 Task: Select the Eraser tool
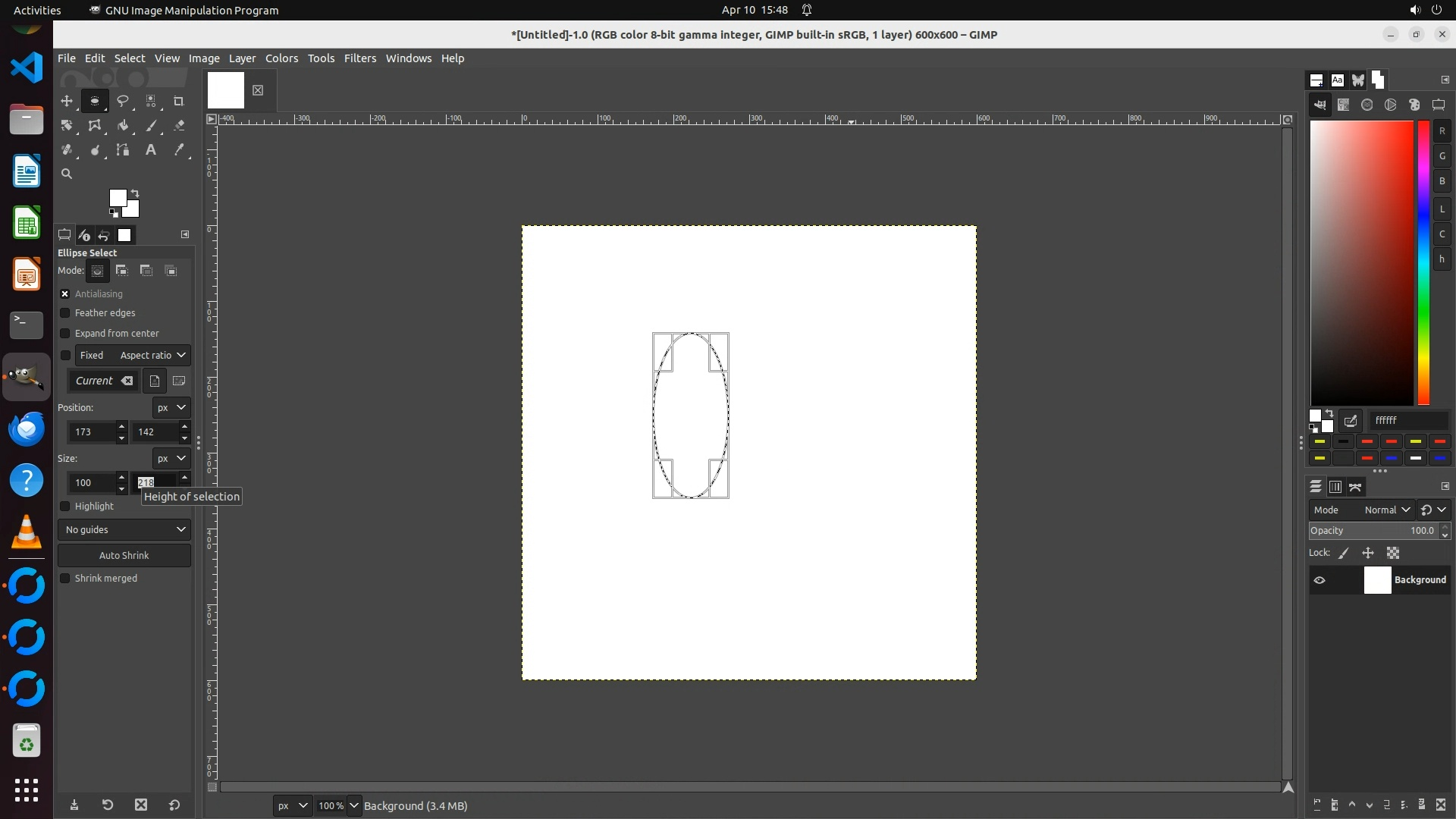pos(179,126)
